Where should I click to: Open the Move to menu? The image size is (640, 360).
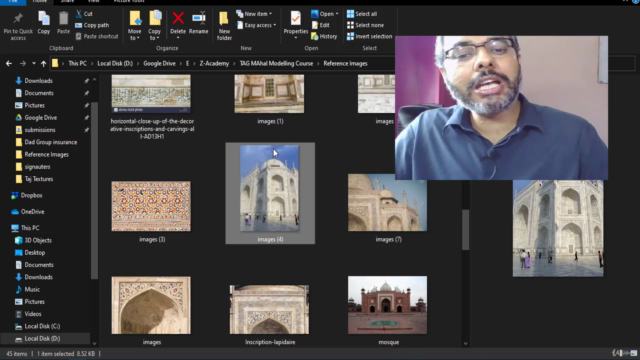135,25
